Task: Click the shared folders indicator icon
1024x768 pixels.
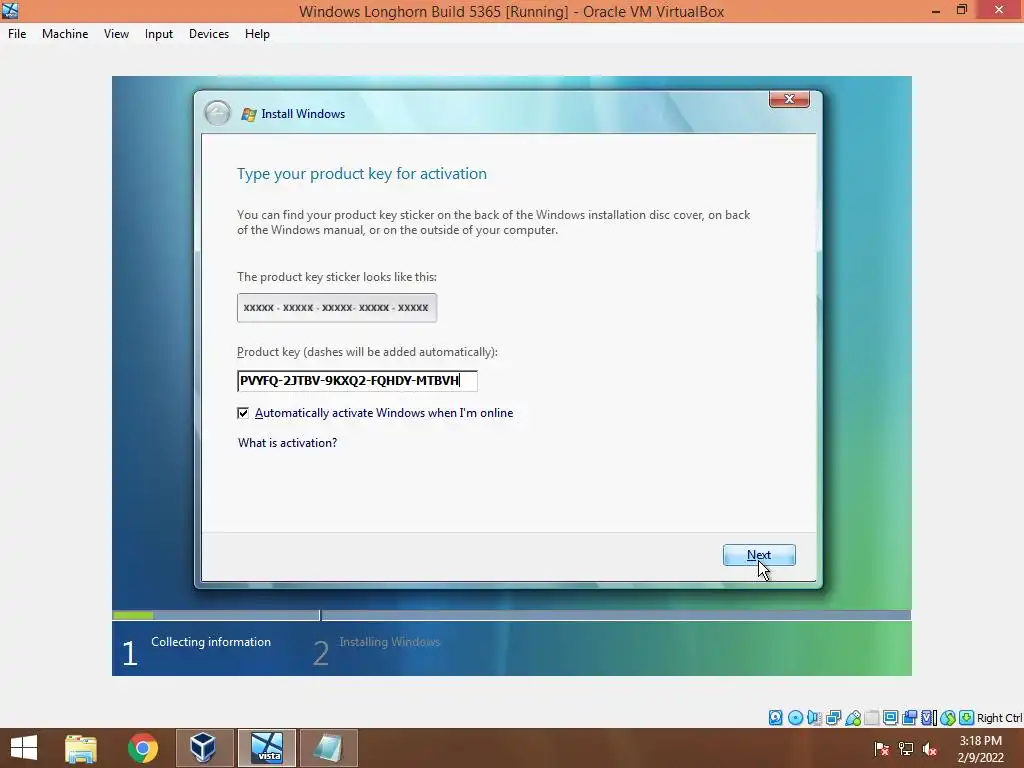Action: (872, 718)
